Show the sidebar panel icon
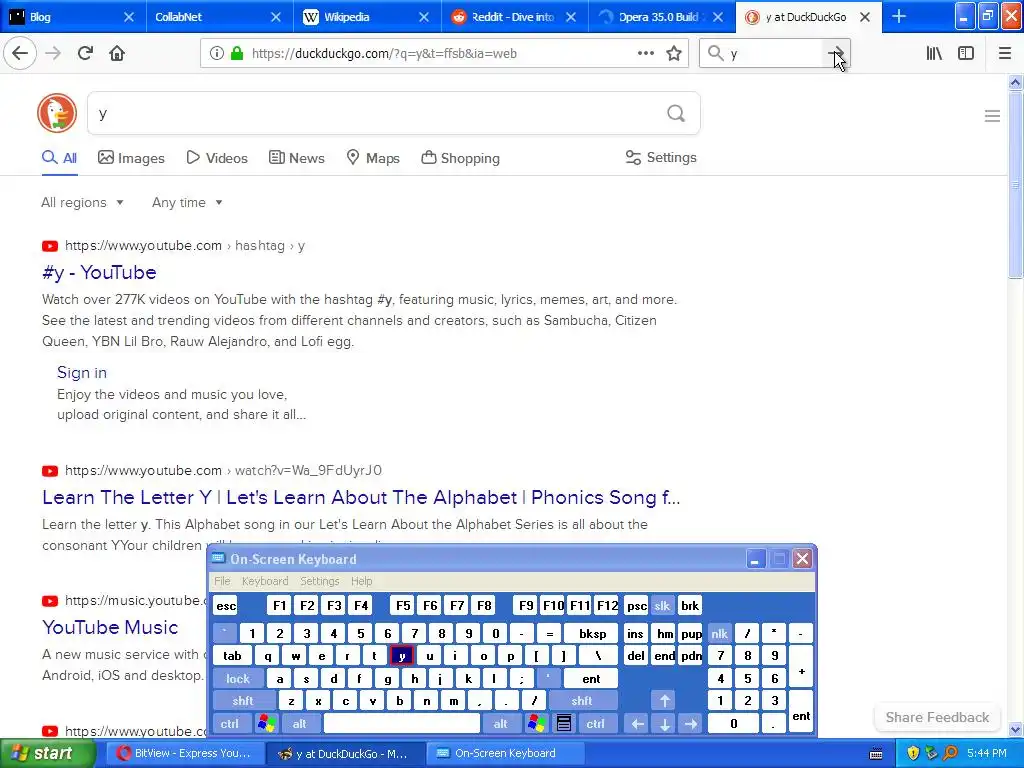 click(966, 53)
